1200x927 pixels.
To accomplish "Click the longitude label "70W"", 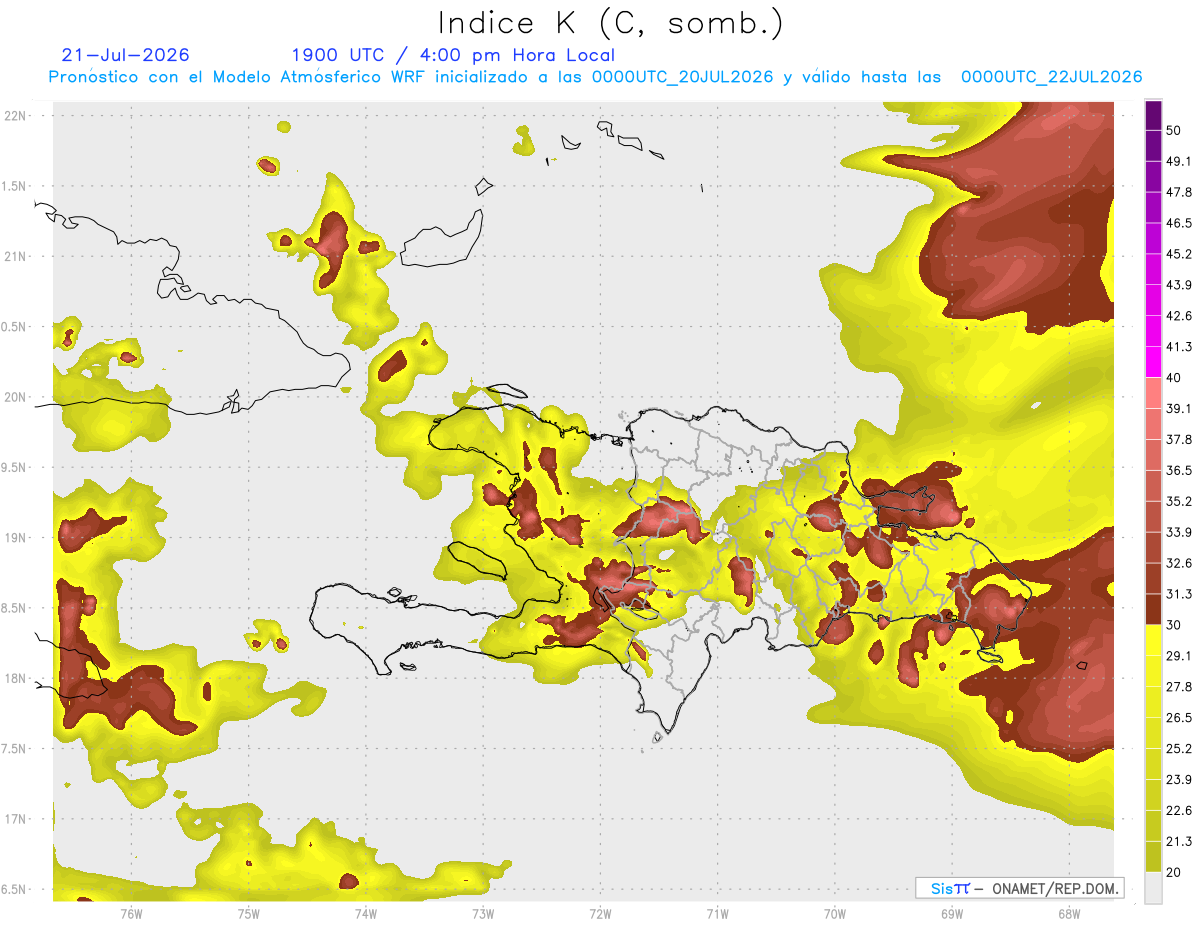I will coord(835,914).
